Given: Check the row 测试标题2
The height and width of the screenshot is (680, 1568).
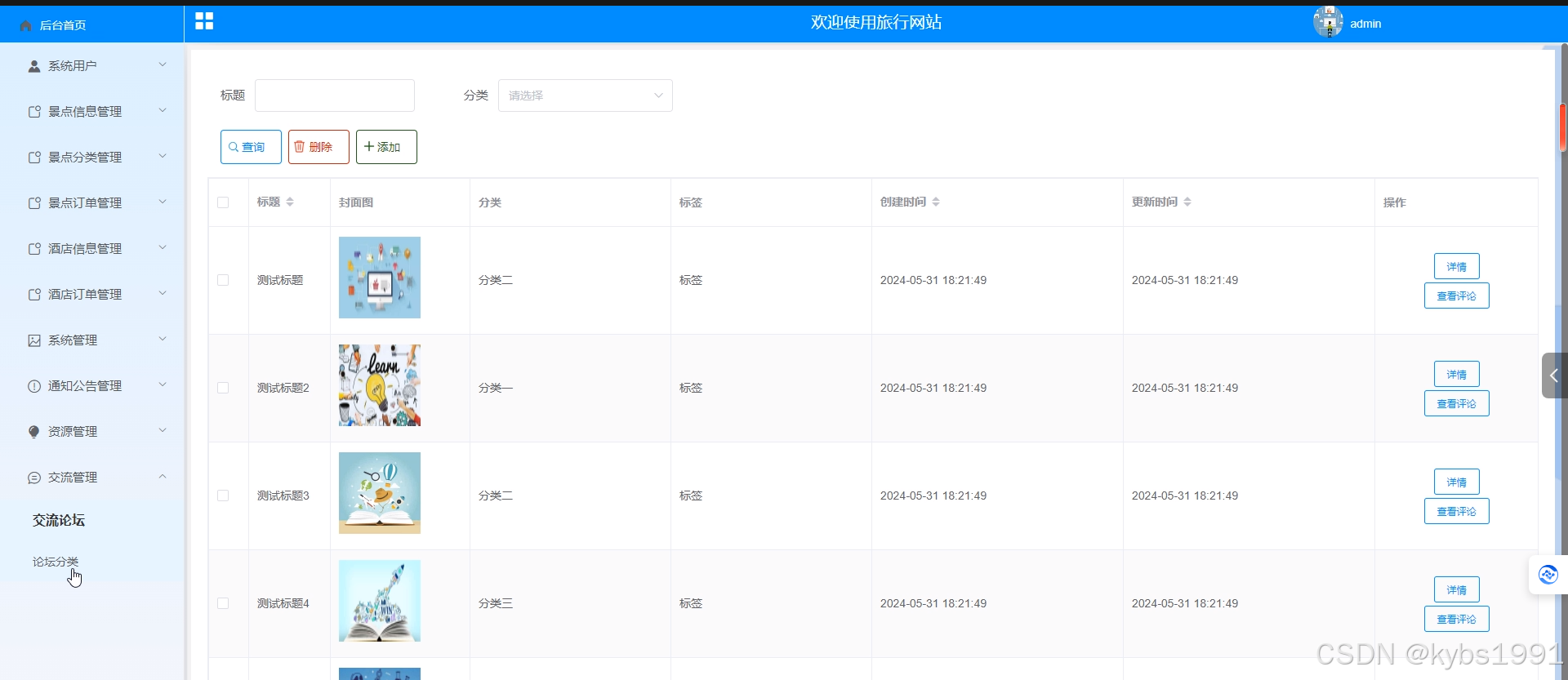Looking at the screenshot, I should (x=223, y=388).
